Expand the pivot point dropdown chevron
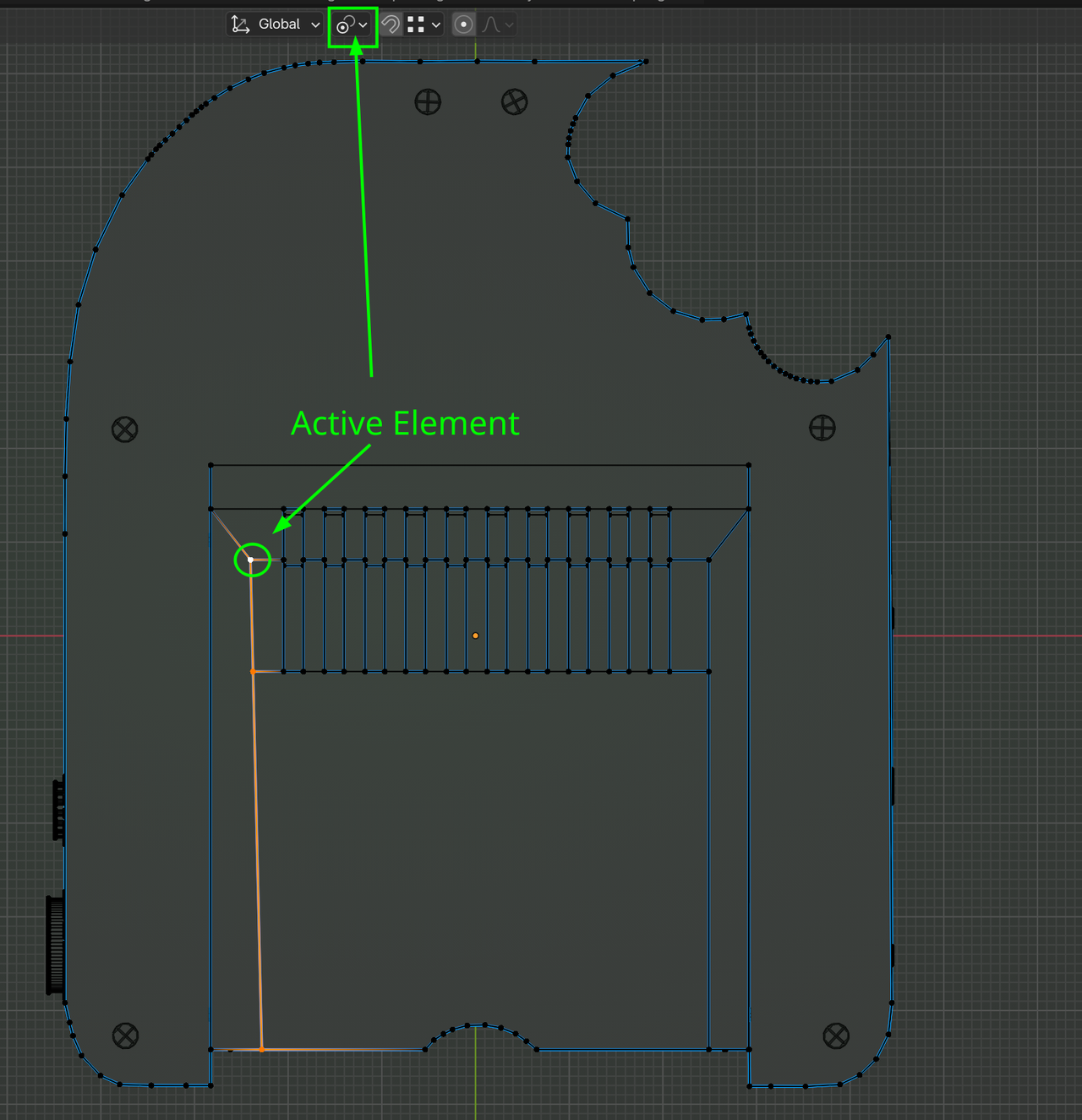Screen dimensions: 1082x1120 pos(363,24)
